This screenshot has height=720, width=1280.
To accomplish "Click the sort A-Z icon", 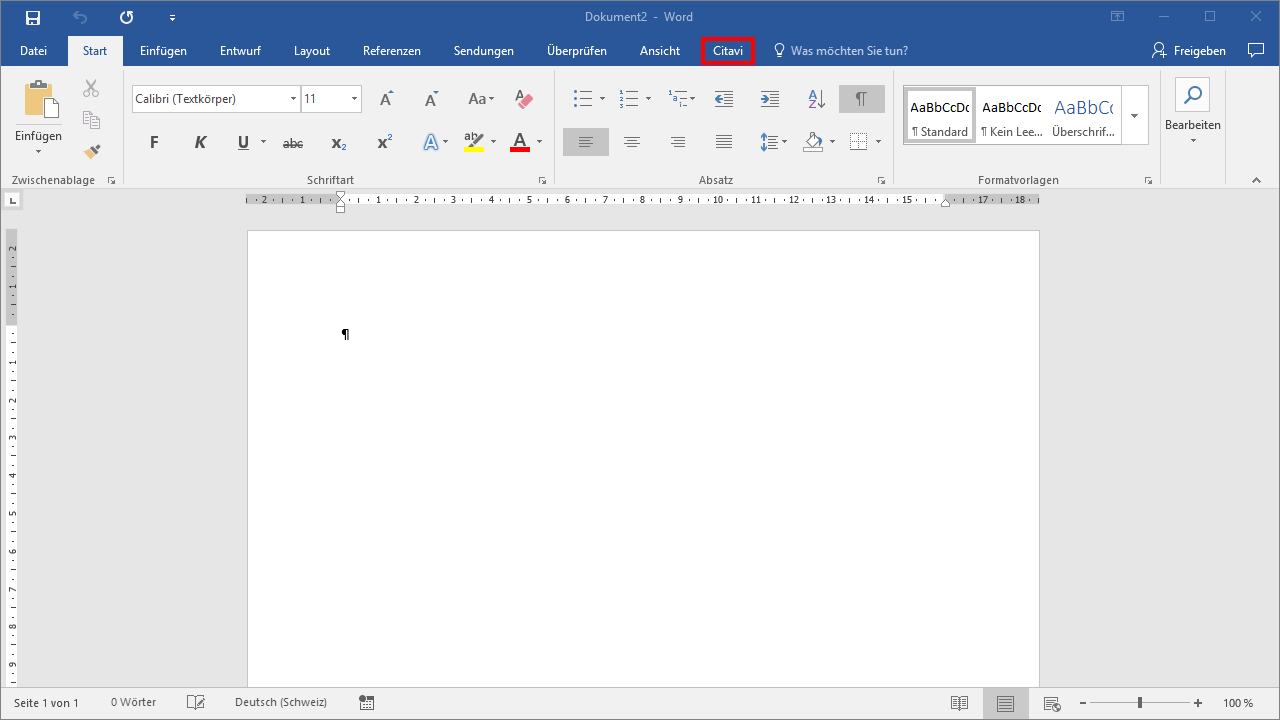I will pos(816,98).
